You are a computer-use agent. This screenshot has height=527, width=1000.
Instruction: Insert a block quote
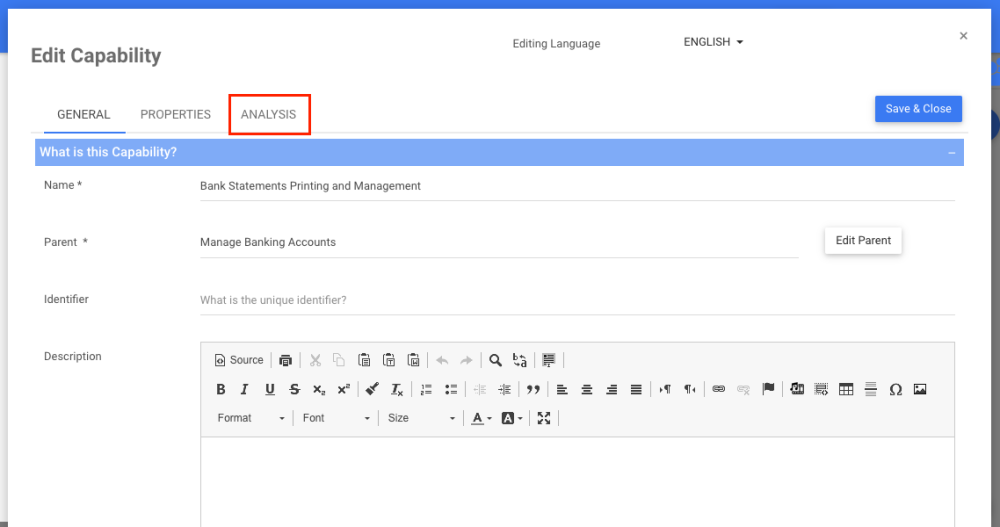533,389
